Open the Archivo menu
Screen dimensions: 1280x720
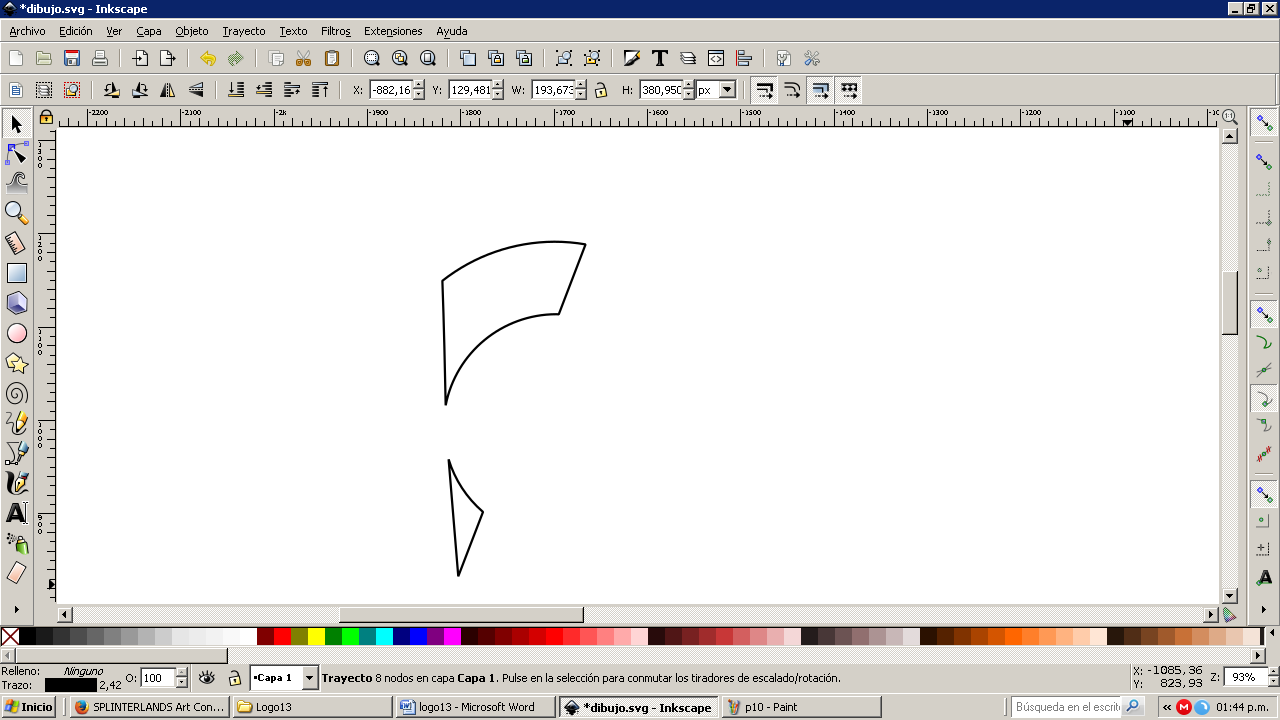click(x=27, y=31)
